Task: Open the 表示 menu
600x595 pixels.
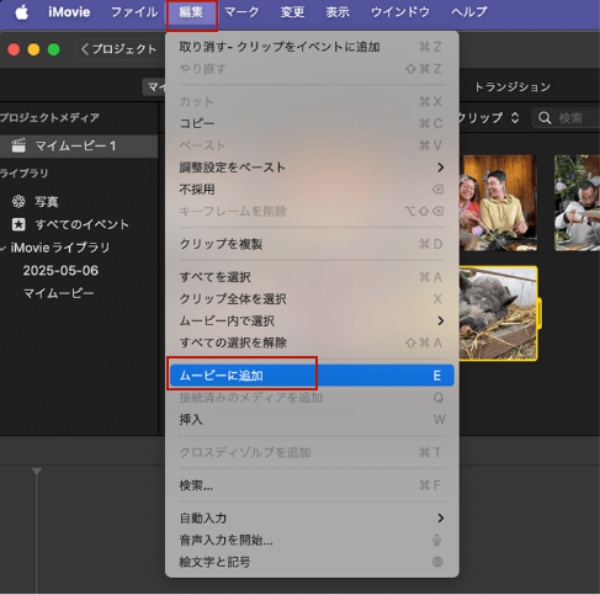Action: (338, 12)
